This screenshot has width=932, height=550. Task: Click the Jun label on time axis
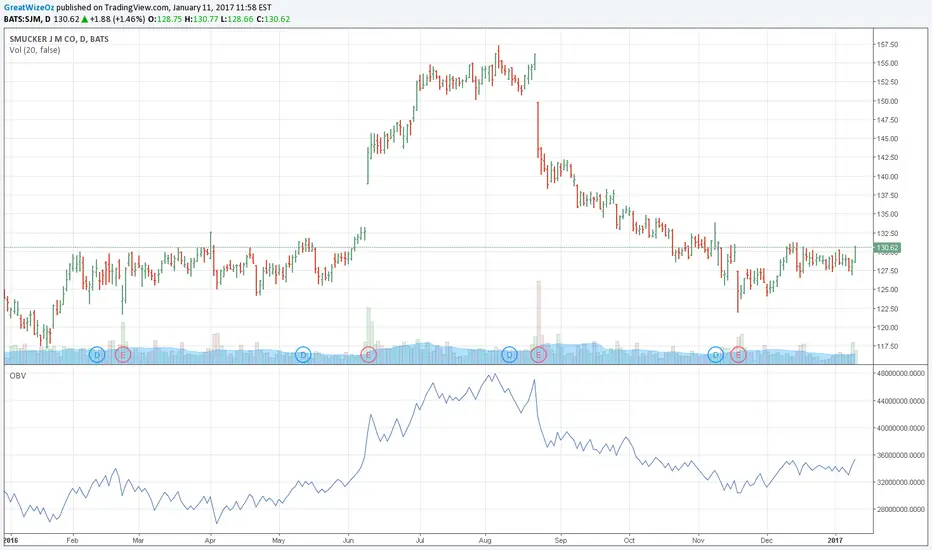(x=348, y=540)
